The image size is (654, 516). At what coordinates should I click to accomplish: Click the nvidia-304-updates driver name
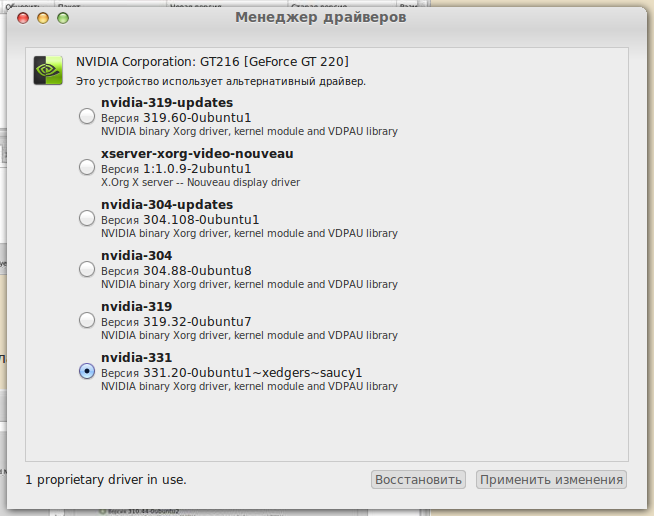167,205
